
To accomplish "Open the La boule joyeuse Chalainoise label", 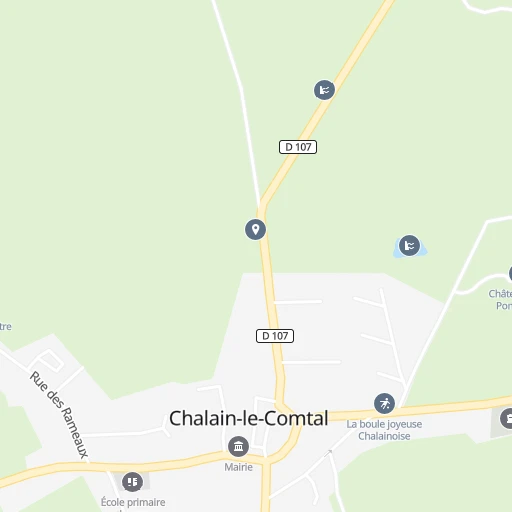I will 384,430.
